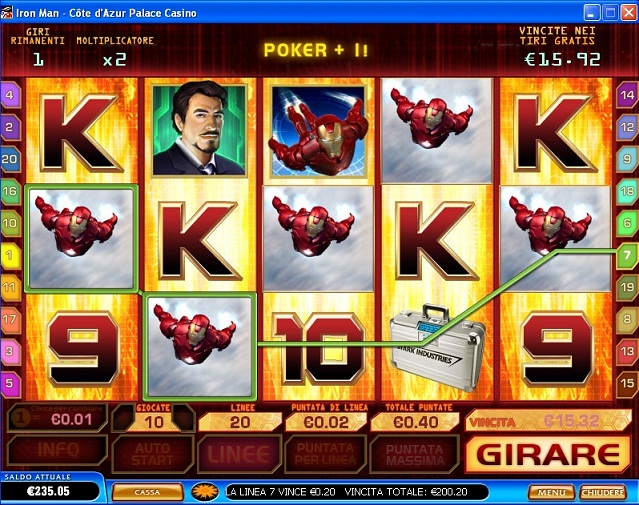Decrease GIOCATE value with left arrow

pos(124,418)
